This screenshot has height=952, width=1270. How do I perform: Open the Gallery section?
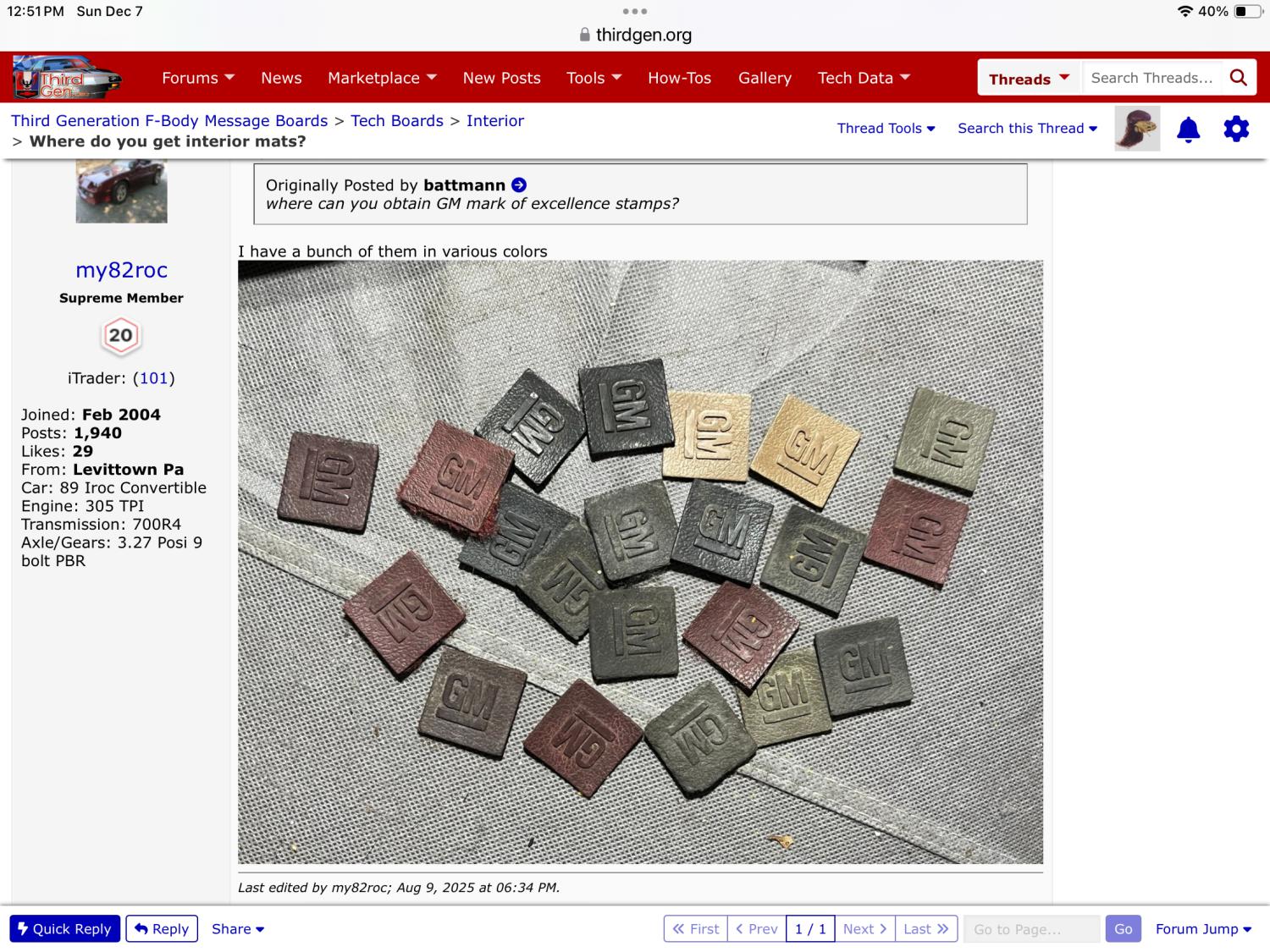coord(765,78)
